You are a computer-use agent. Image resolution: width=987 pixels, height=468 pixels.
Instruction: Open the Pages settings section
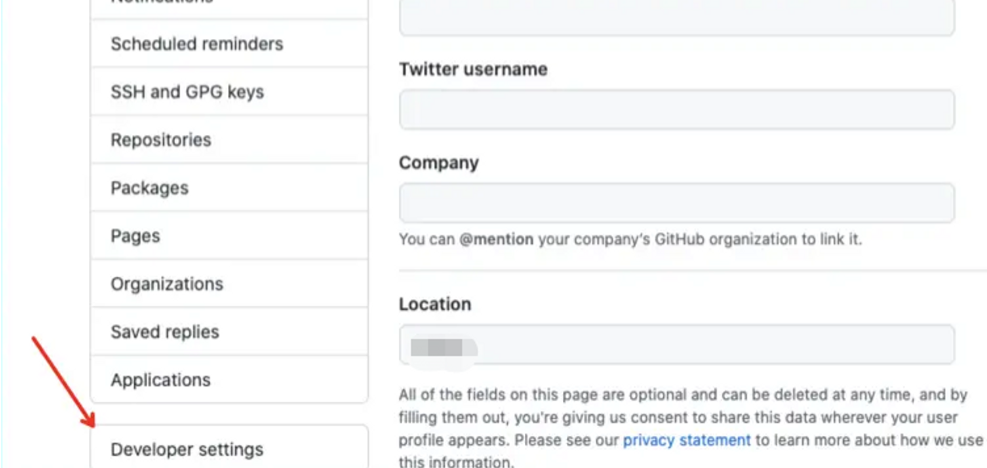tap(136, 236)
